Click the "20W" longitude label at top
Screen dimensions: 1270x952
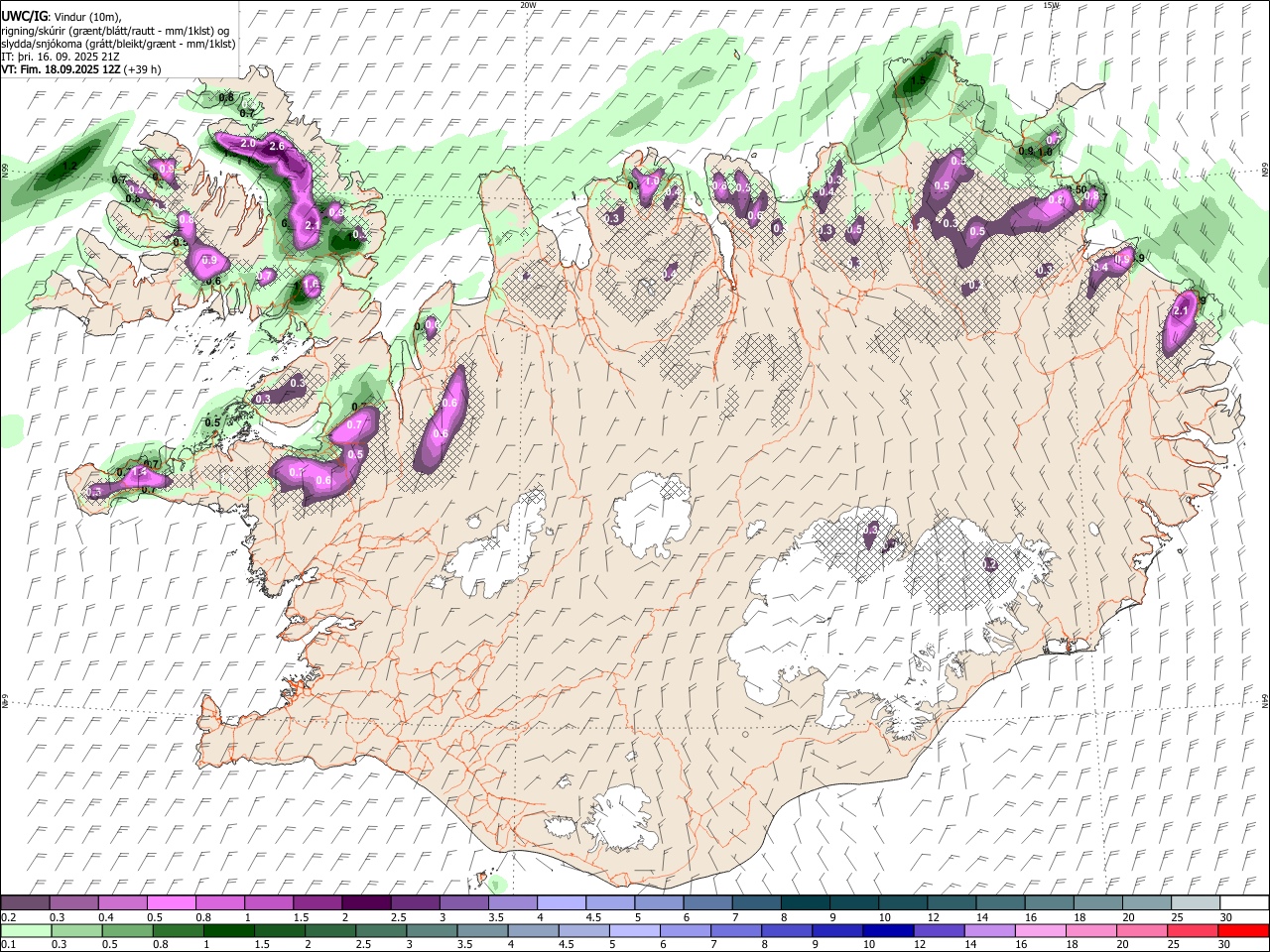click(528, 5)
